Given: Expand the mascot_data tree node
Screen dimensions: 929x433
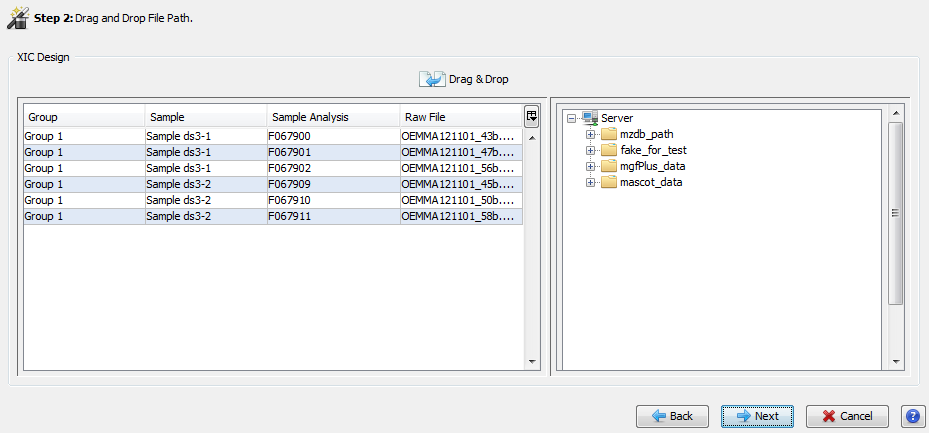Looking at the screenshot, I should 591,182.
